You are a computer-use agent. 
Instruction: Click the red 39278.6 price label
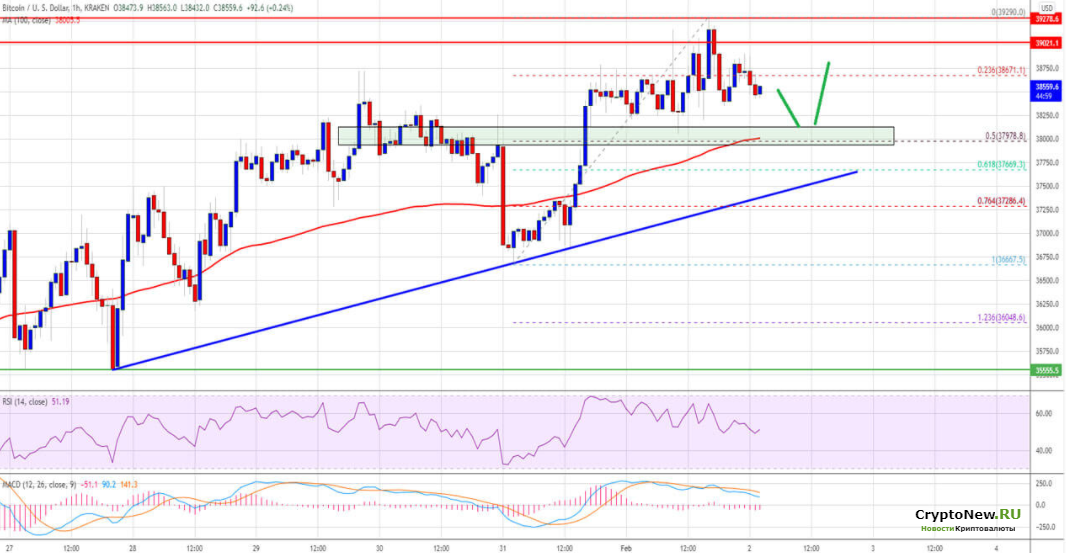(1048, 20)
